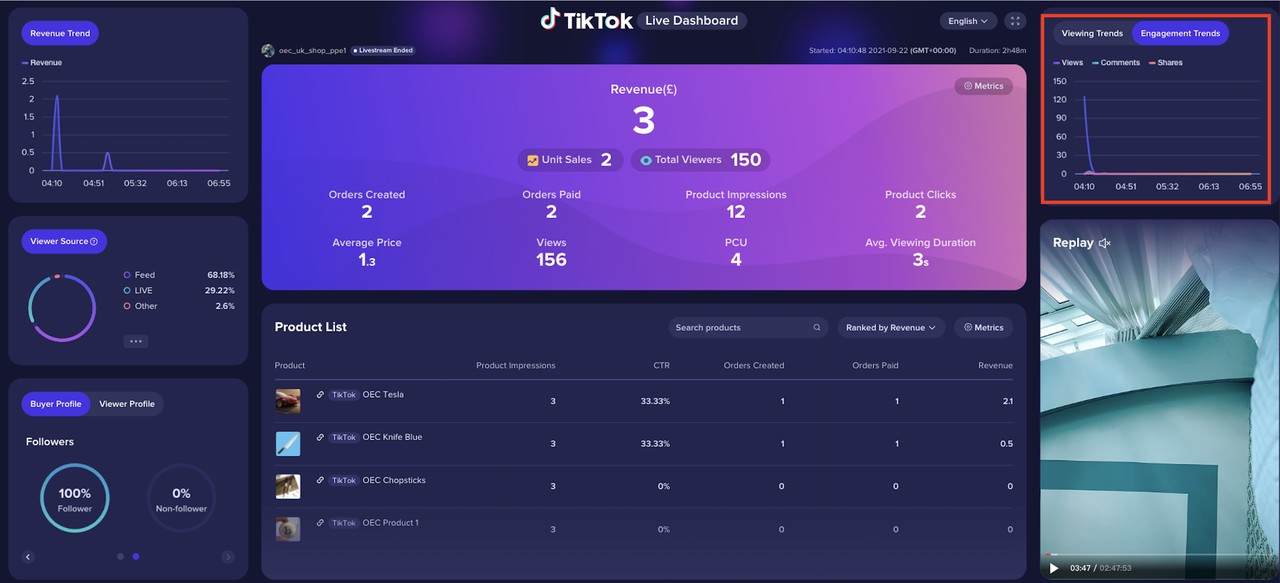This screenshot has width=1280, height=583.
Task: Click the previous arrow in Buyer Profile panel
Action: pos(28,557)
